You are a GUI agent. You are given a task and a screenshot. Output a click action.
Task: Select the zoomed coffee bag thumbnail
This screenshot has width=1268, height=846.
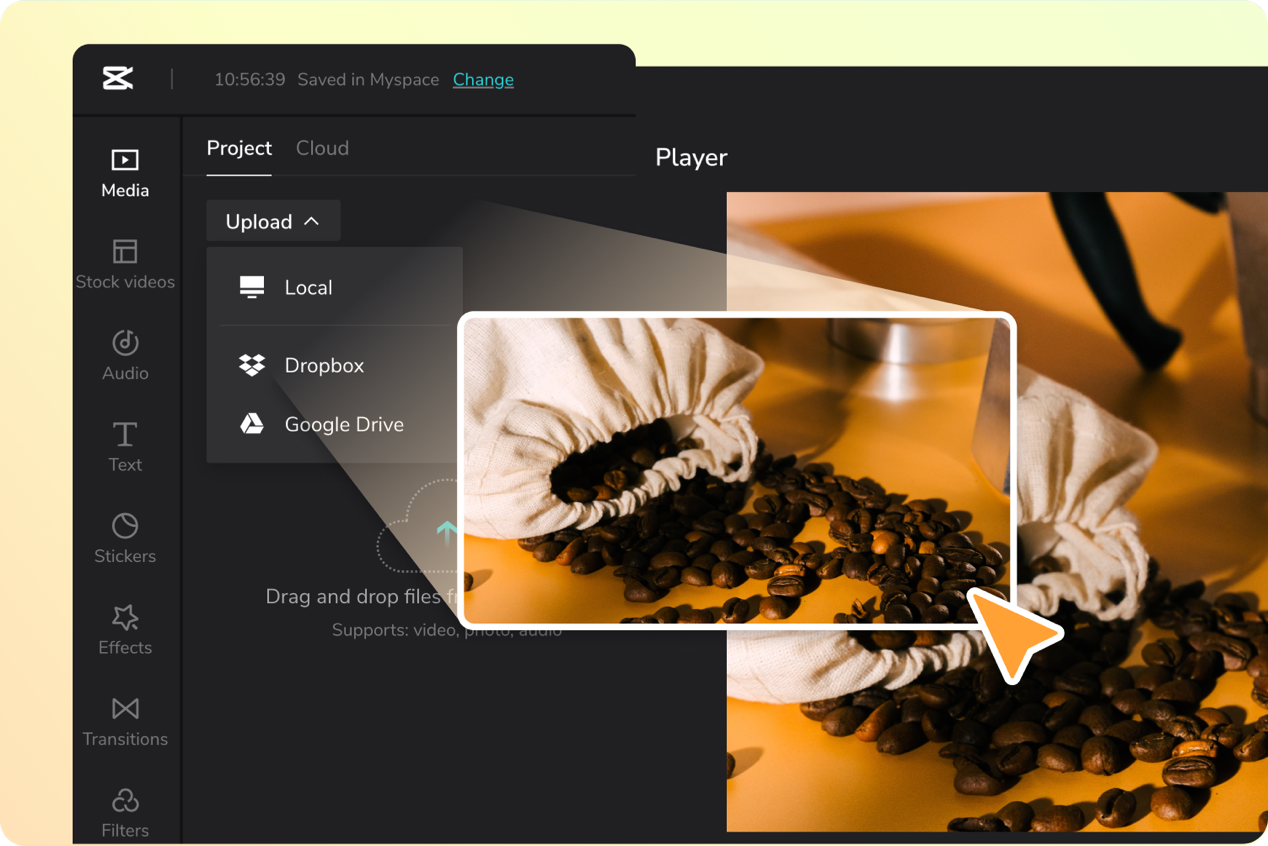click(x=736, y=470)
